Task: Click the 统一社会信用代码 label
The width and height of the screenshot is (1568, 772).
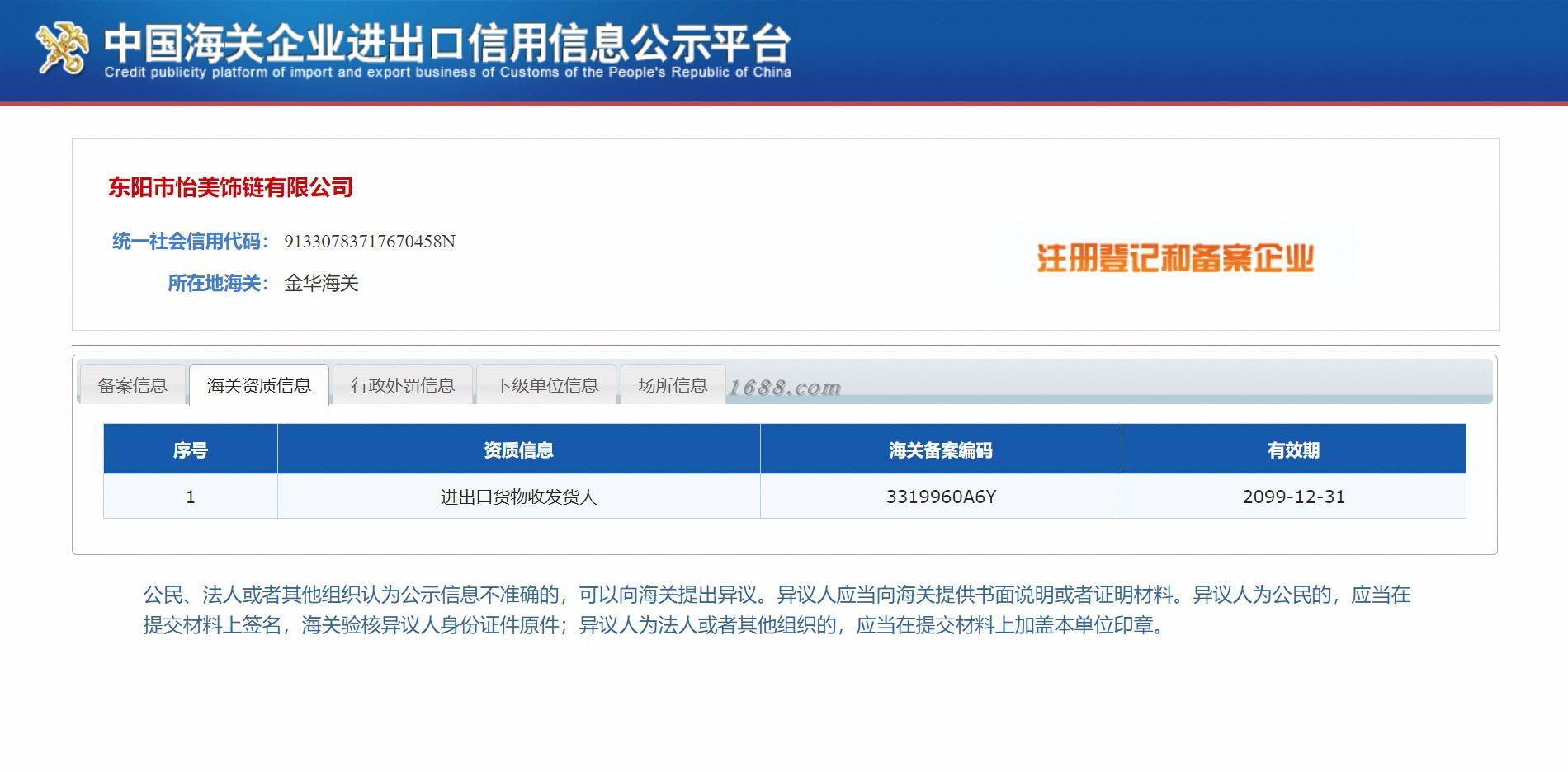Action: tap(191, 242)
